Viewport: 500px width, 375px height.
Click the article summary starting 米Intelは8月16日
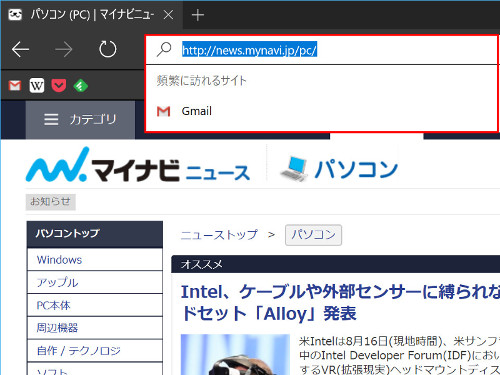[399, 355]
